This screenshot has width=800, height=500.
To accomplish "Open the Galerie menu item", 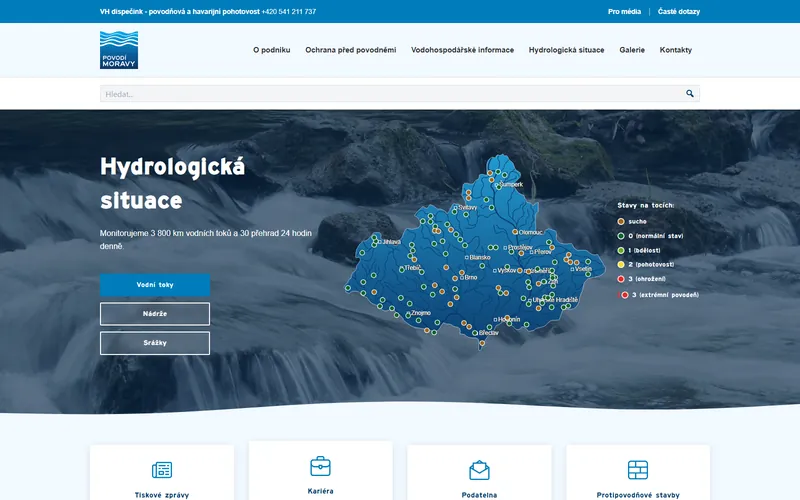I will tap(632, 50).
